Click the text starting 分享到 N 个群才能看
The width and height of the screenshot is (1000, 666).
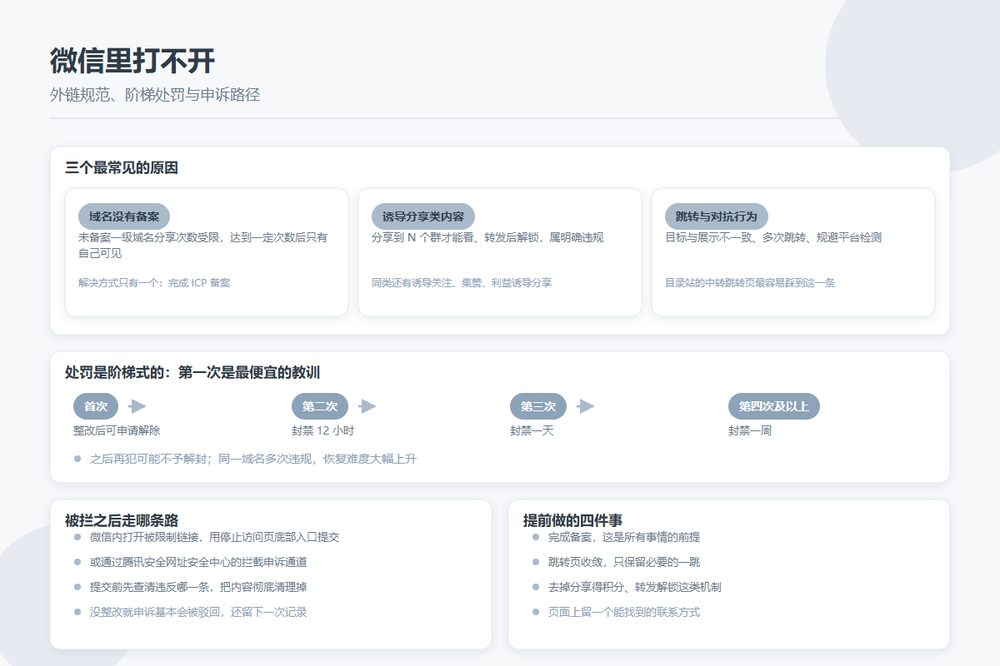pyautogui.click(x=488, y=237)
